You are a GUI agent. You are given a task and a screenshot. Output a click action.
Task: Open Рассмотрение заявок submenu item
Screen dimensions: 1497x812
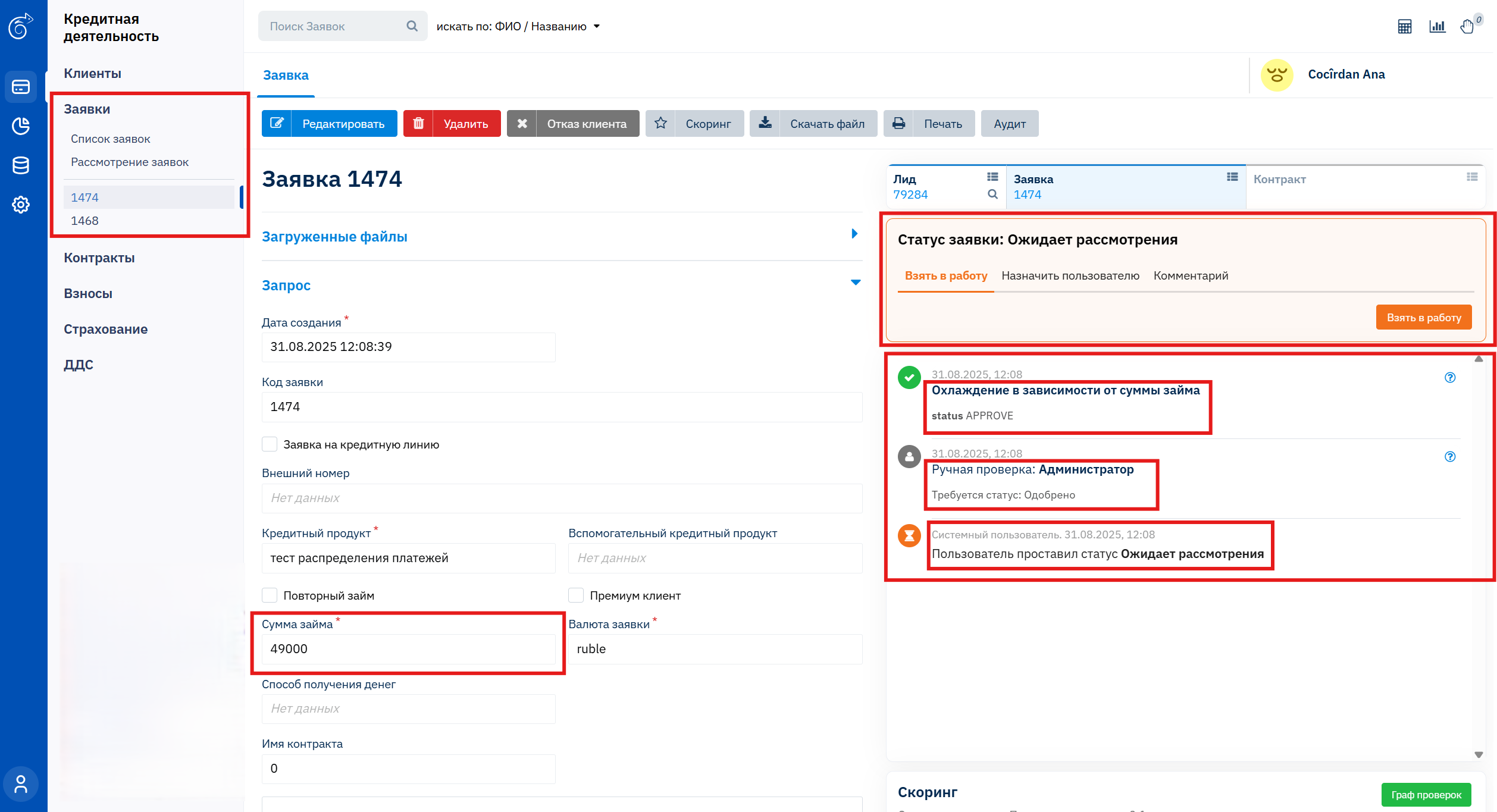pyautogui.click(x=130, y=162)
